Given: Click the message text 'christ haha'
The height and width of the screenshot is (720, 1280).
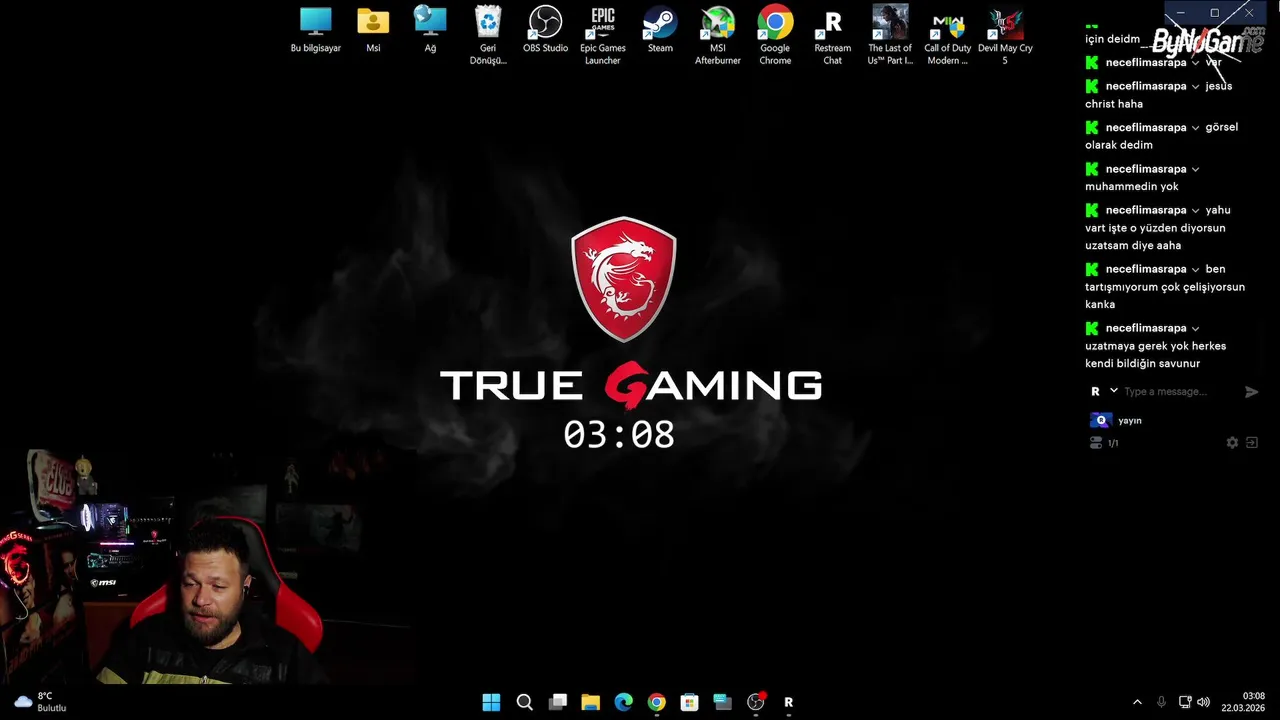Looking at the screenshot, I should click(x=1114, y=104).
